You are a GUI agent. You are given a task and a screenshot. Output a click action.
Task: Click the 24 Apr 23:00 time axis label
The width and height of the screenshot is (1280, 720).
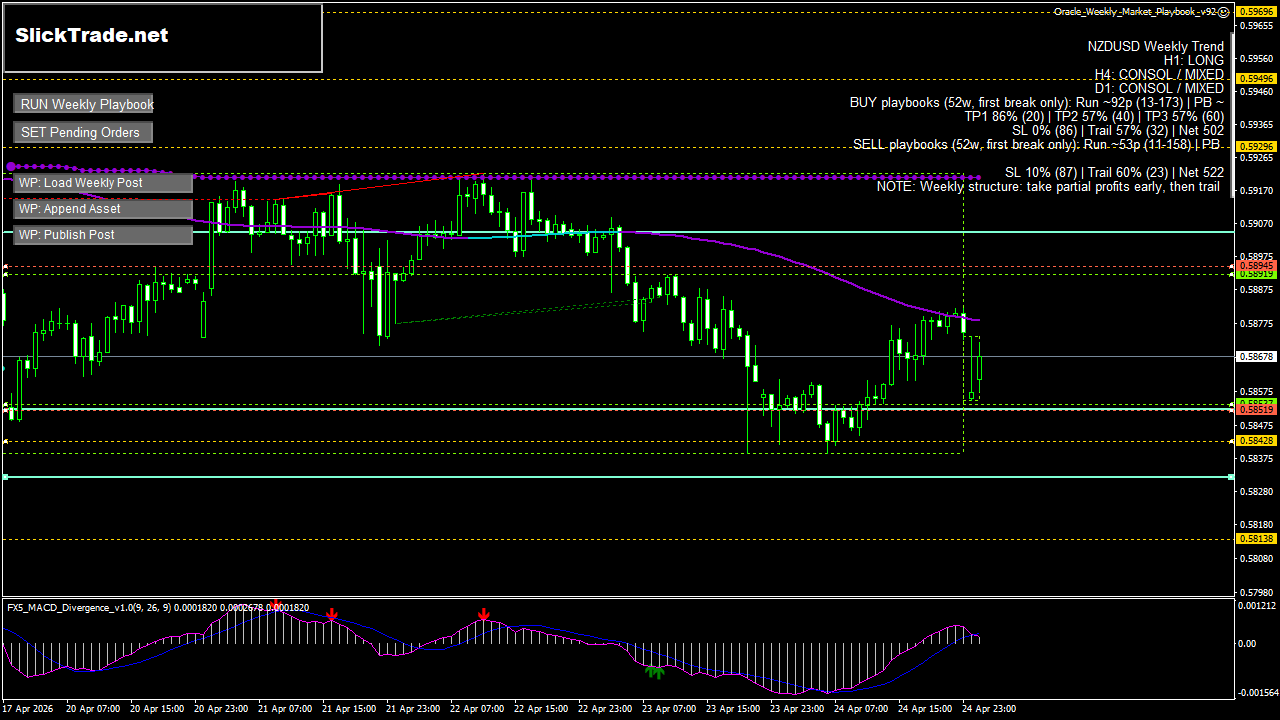pyautogui.click(x=991, y=709)
